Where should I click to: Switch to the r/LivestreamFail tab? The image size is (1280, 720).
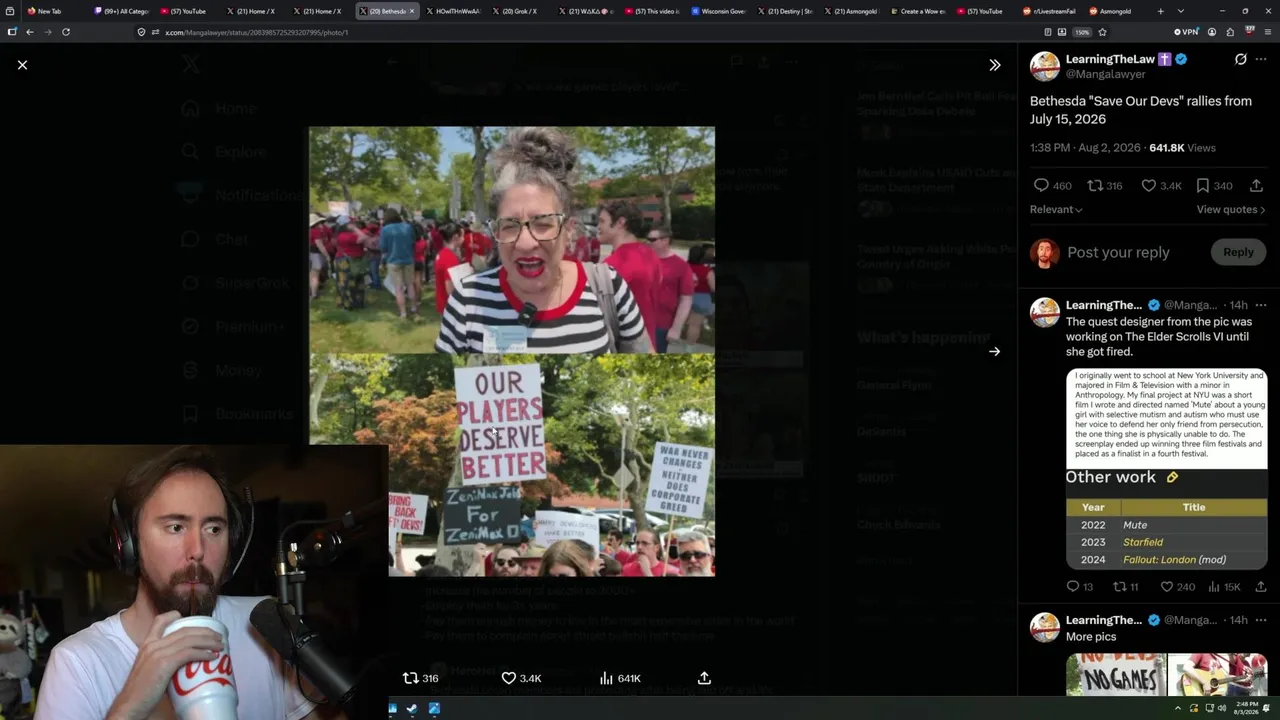pyautogui.click(x=1050, y=11)
